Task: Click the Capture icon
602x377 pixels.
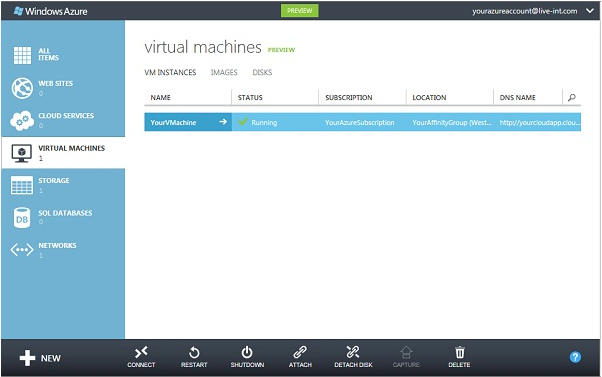Action: pos(406,352)
